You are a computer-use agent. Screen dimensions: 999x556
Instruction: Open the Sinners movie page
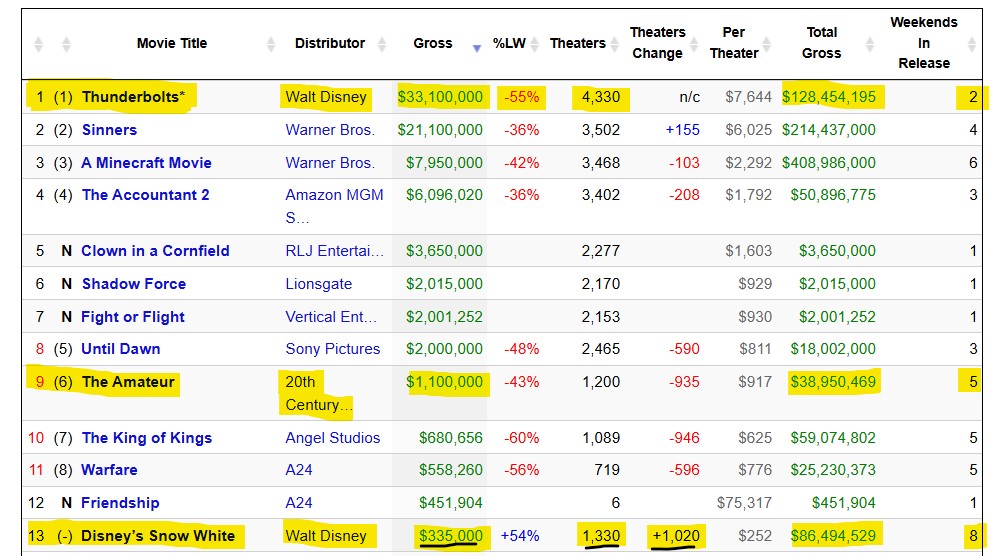click(x=109, y=130)
